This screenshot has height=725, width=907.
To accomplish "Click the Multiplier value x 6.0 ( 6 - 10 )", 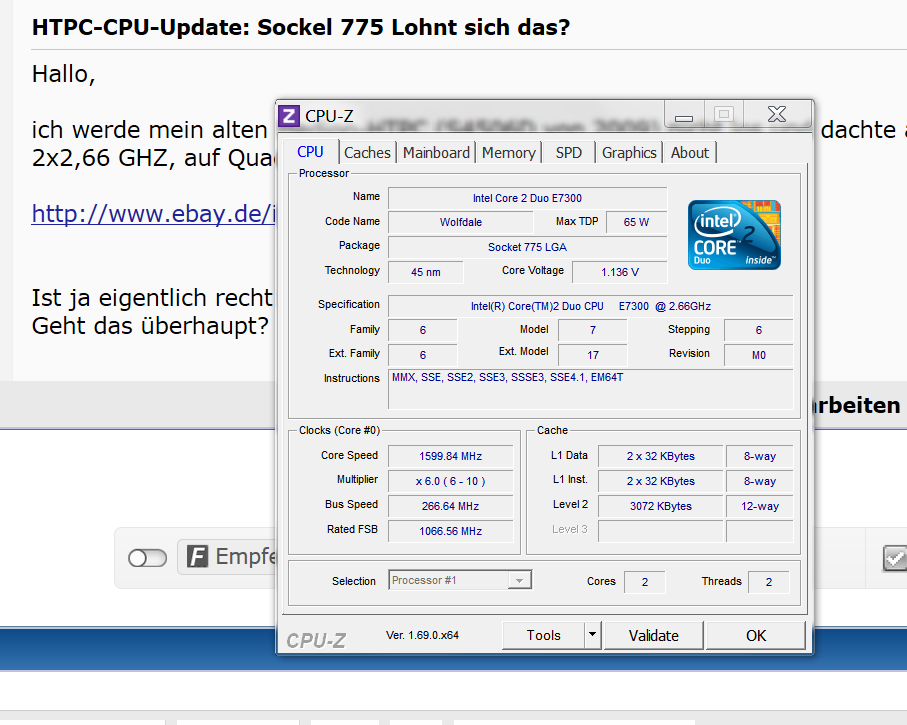I will pos(451,481).
